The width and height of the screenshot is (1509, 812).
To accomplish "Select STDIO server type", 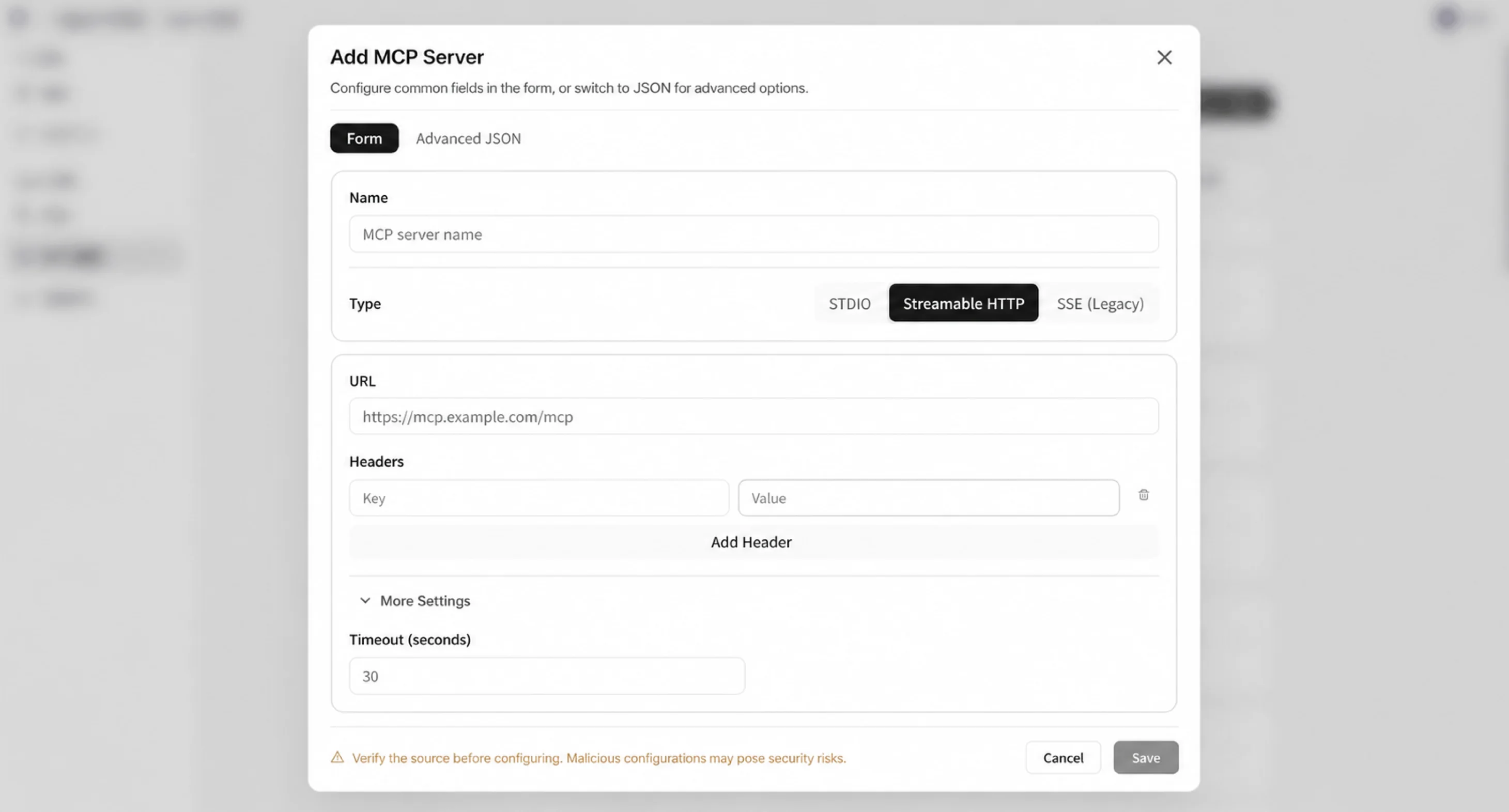I will tap(850, 303).
